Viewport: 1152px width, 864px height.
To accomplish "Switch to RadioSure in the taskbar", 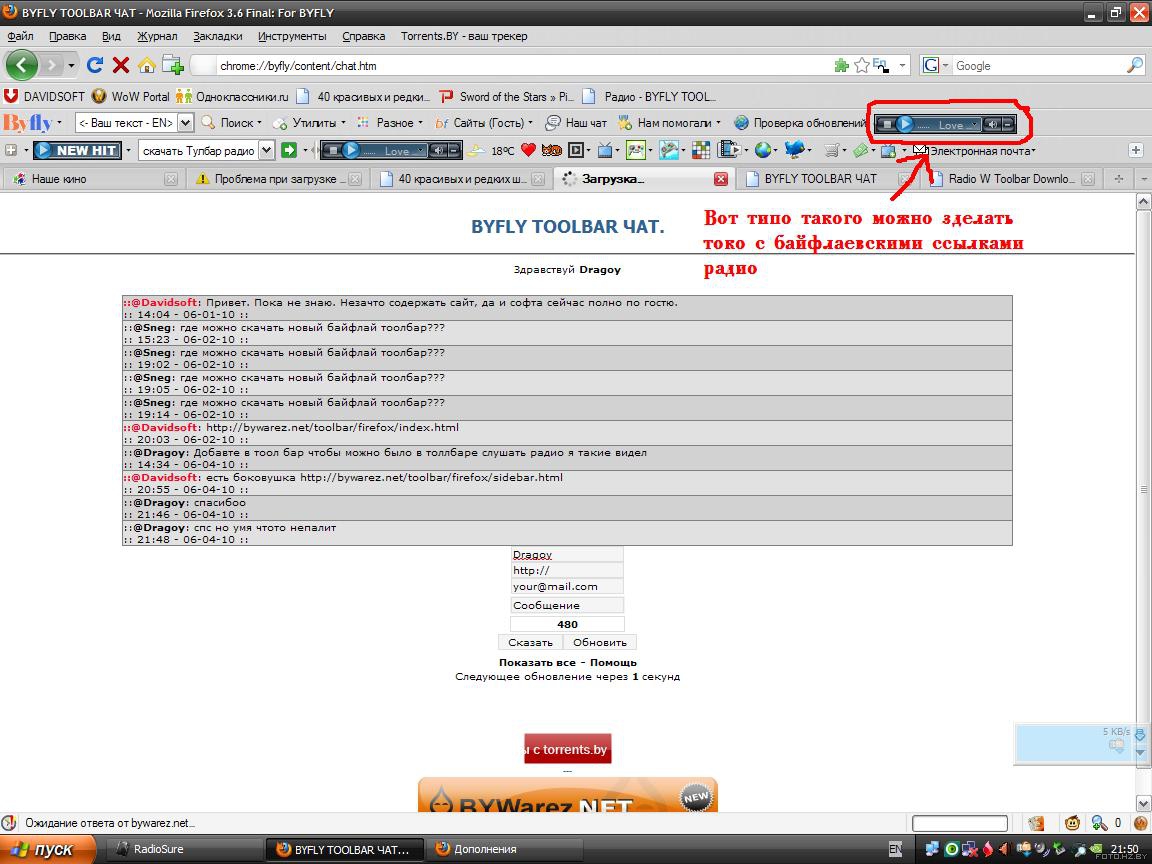I will click(184, 849).
